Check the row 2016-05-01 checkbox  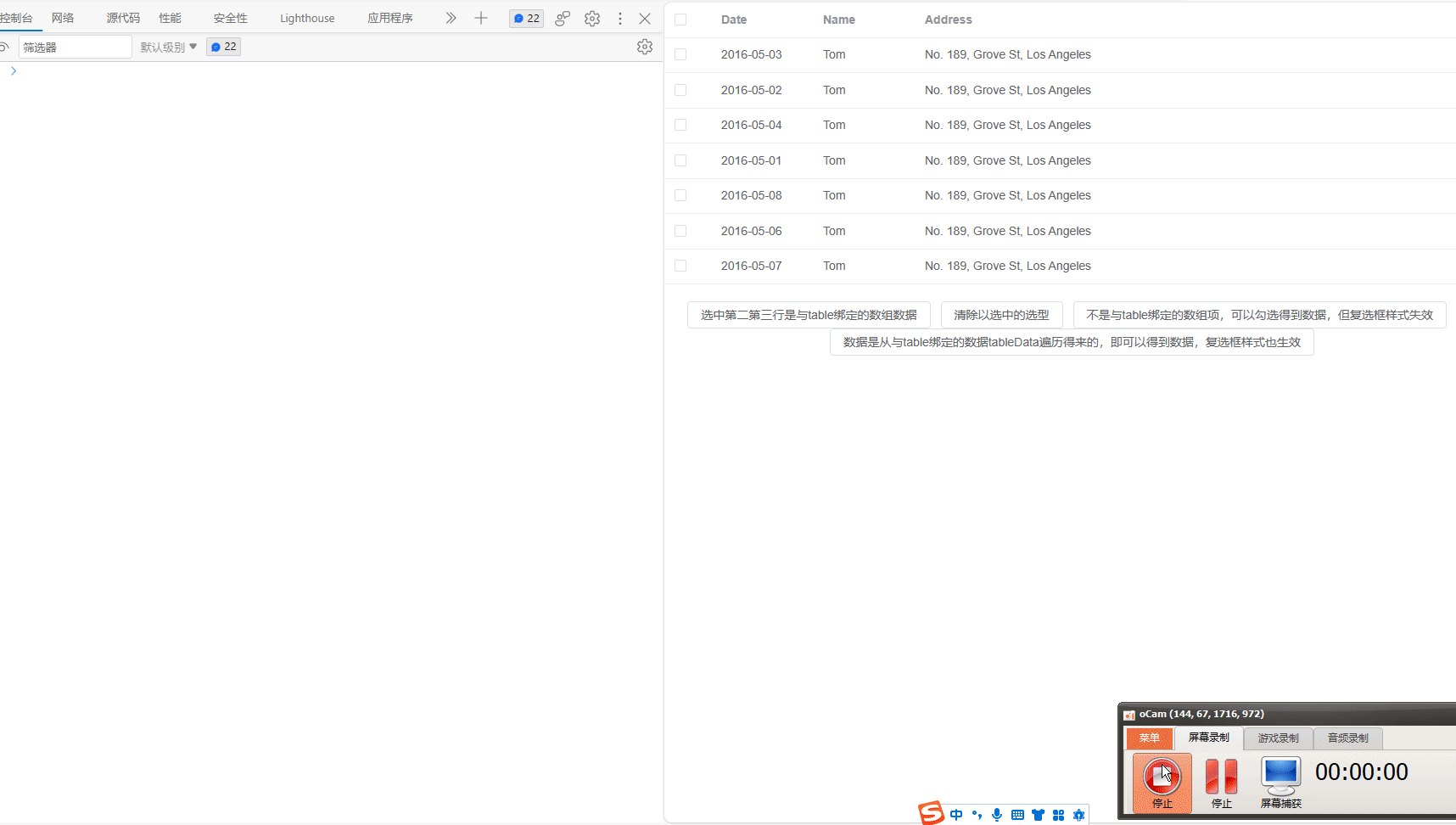click(680, 160)
